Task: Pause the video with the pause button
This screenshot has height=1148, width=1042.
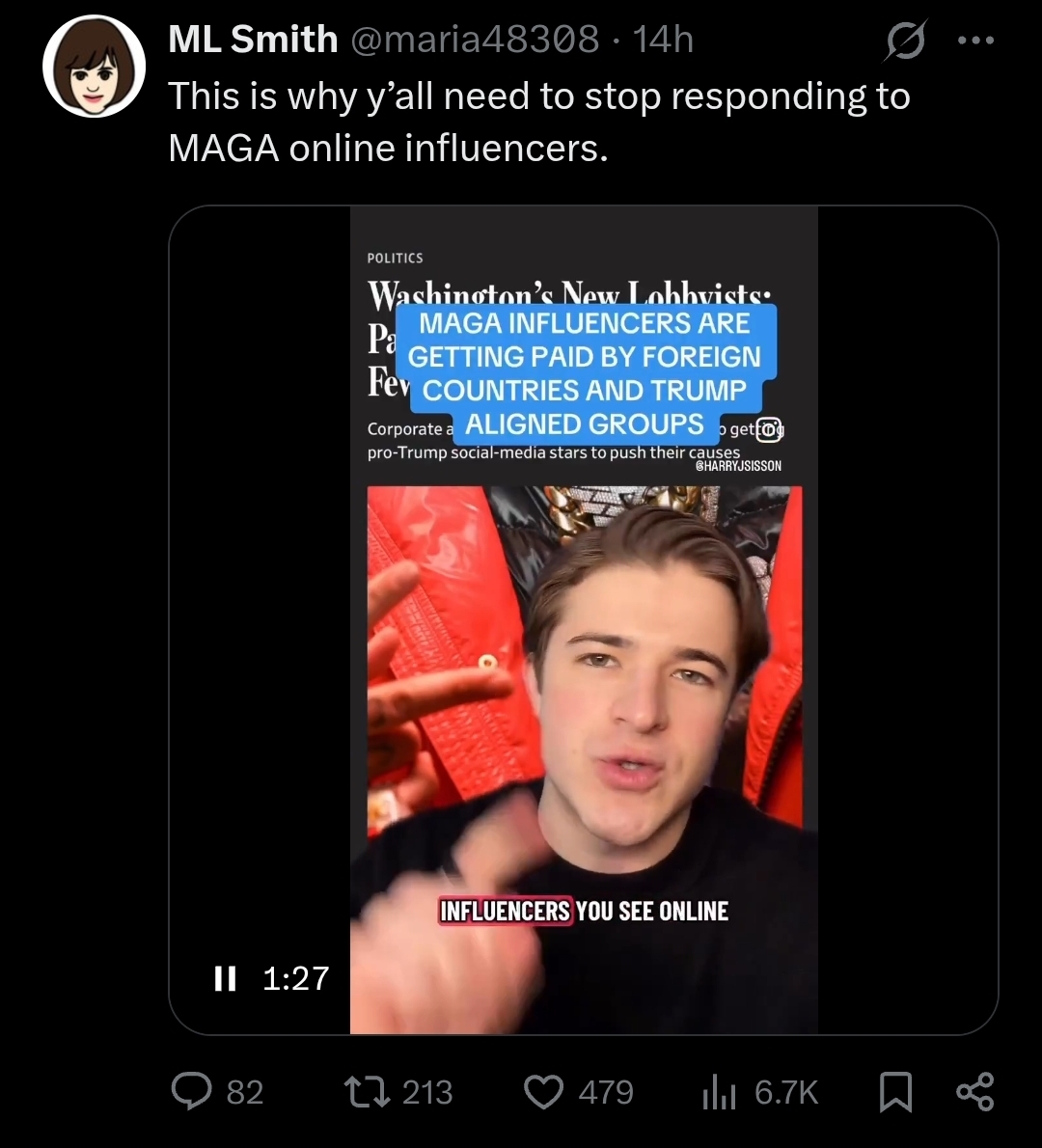Action: [x=226, y=978]
